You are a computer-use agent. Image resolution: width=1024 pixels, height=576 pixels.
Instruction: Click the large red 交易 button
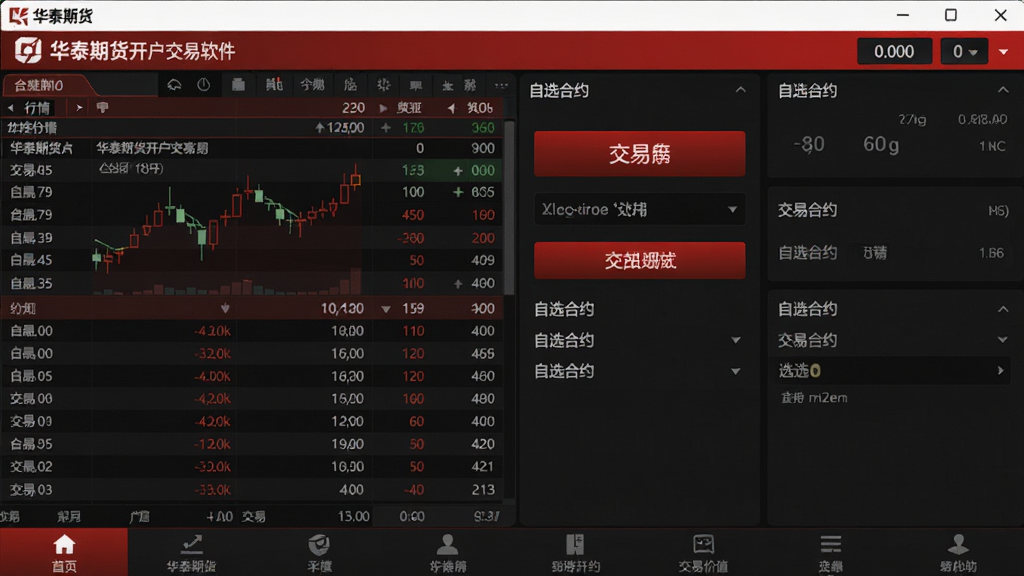pos(639,154)
